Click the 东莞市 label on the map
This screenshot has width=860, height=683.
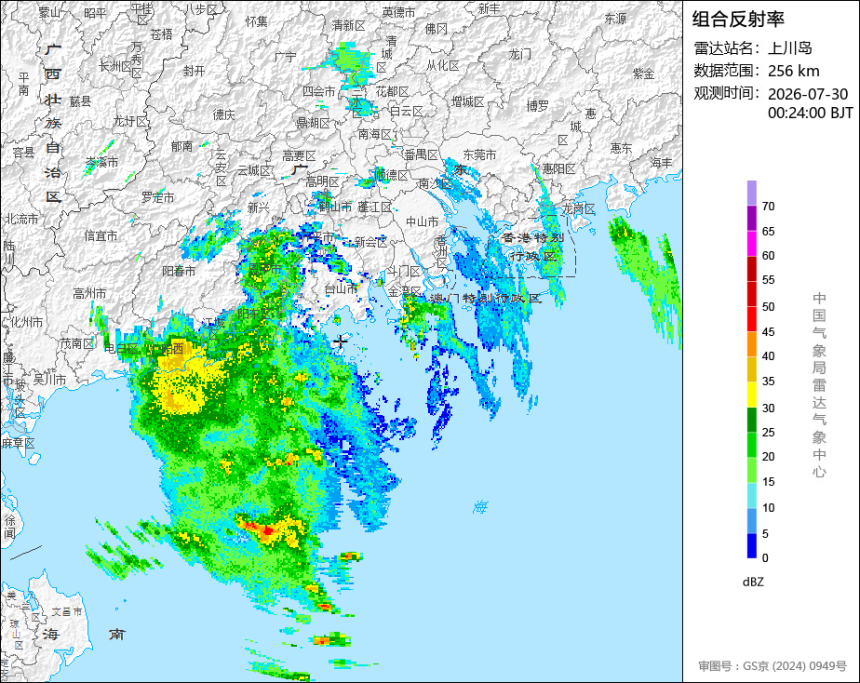click(x=479, y=155)
